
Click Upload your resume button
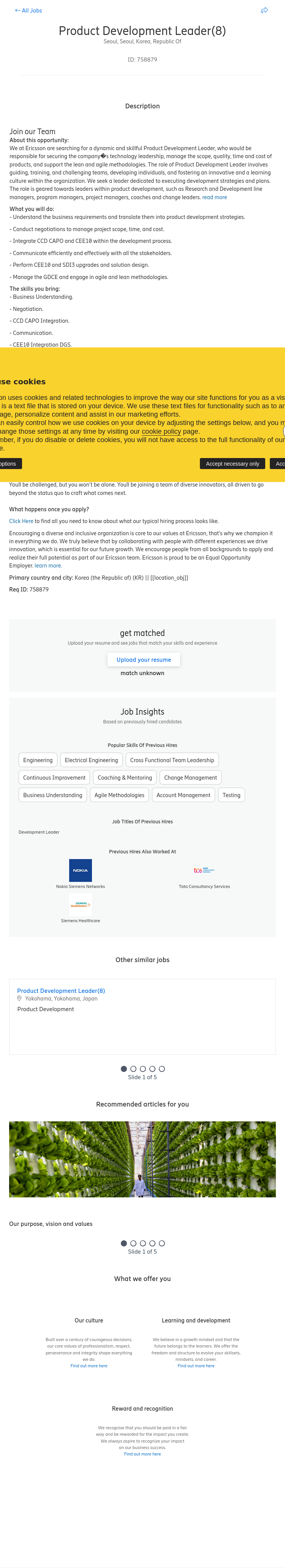click(144, 659)
